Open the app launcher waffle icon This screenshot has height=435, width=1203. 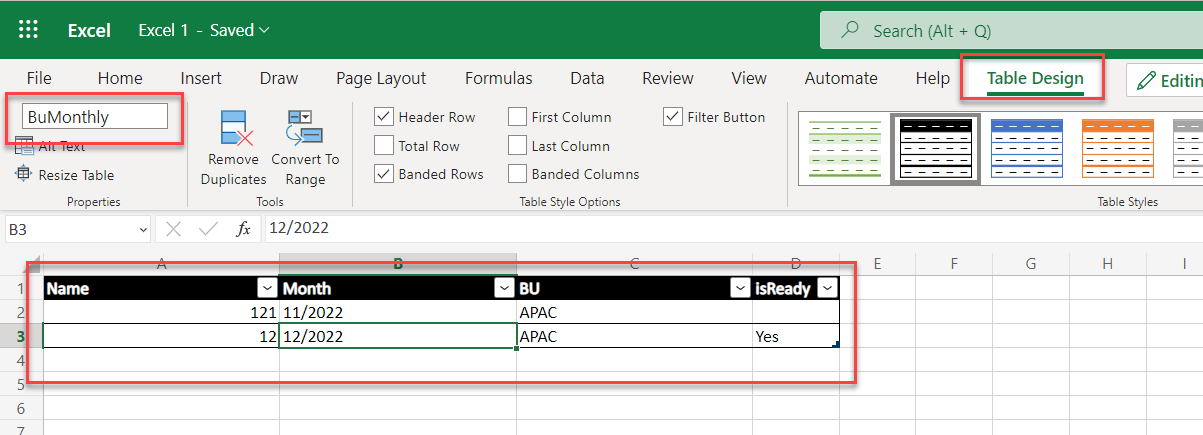click(x=28, y=30)
